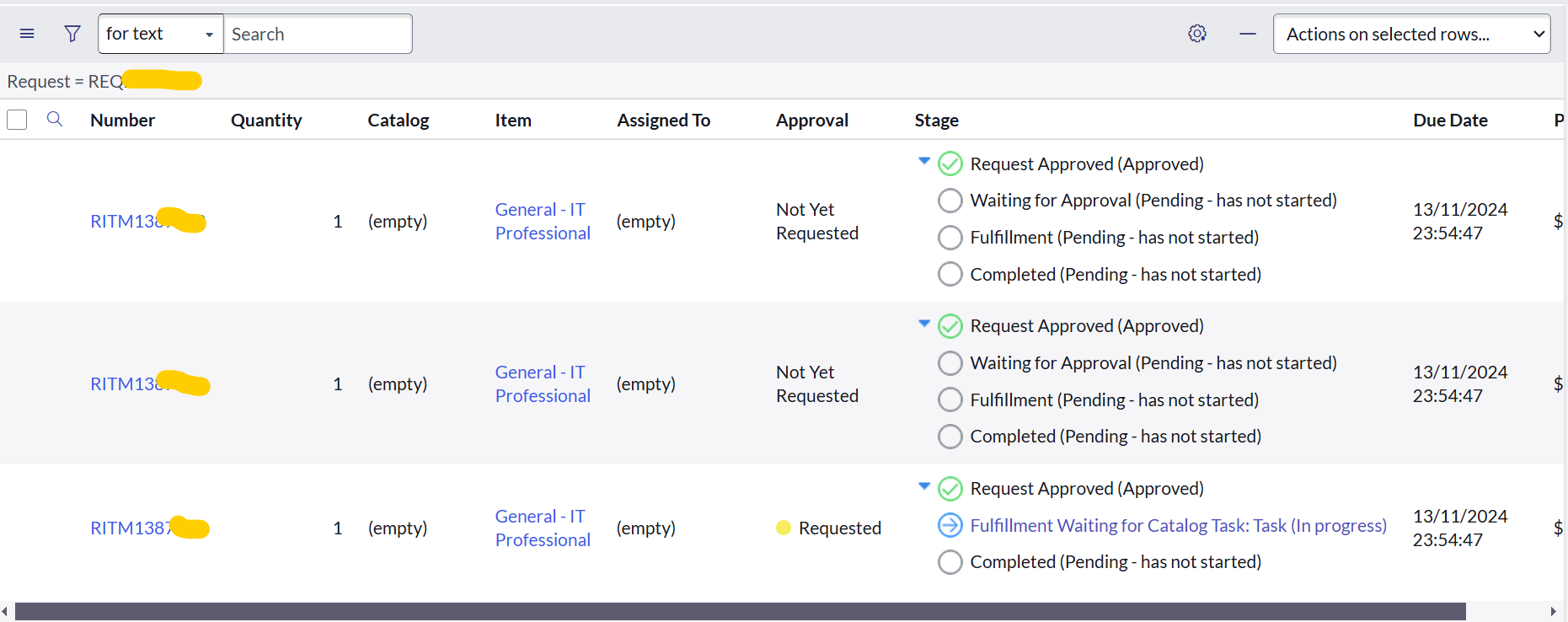1568x622 pixels.
Task: Click first row's 'Not Yet Requested' approval cell
Action: point(816,221)
